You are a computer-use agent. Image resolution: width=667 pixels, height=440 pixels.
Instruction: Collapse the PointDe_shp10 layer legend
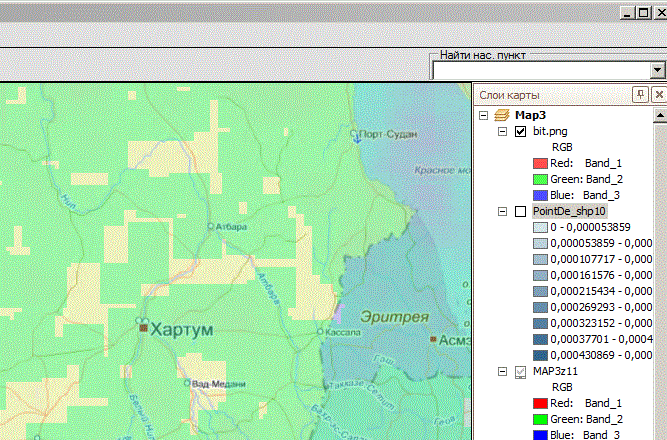(502, 211)
